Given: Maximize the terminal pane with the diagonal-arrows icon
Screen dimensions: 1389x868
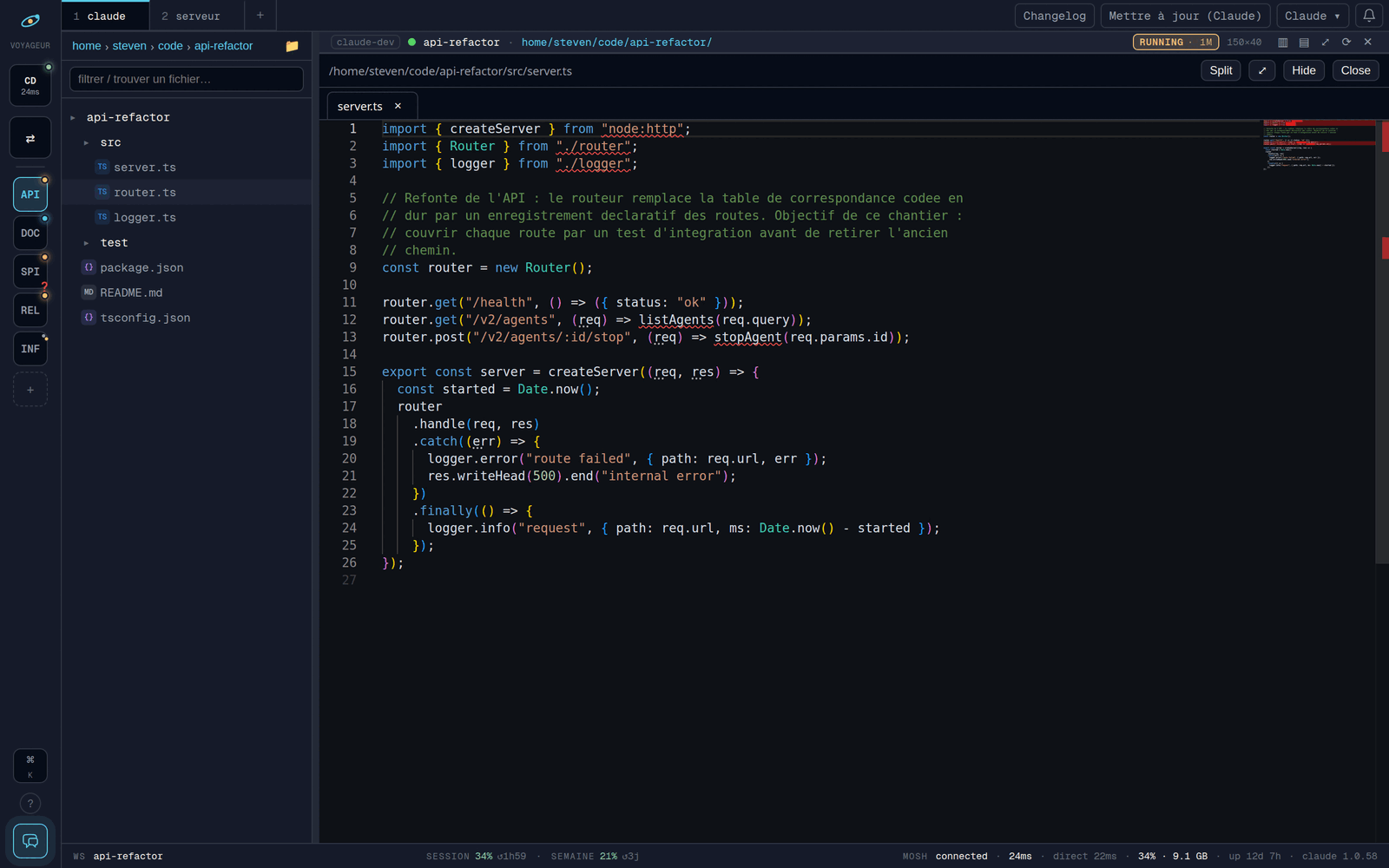Looking at the screenshot, I should click(x=1325, y=42).
